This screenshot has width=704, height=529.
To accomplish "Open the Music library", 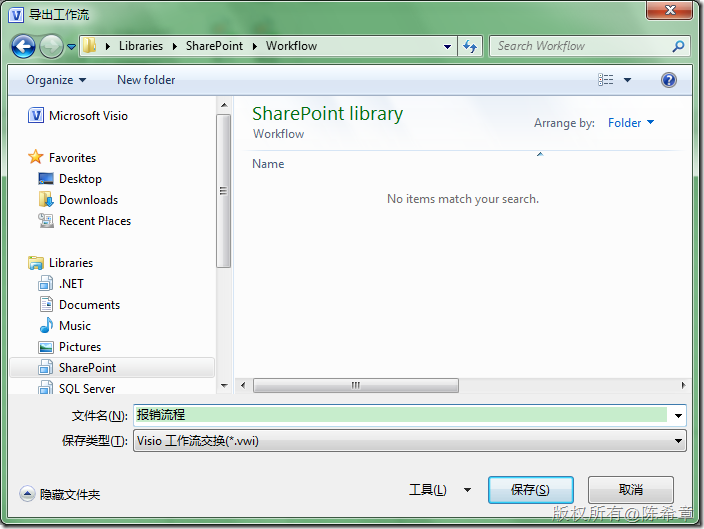I will tap(75, 326).
